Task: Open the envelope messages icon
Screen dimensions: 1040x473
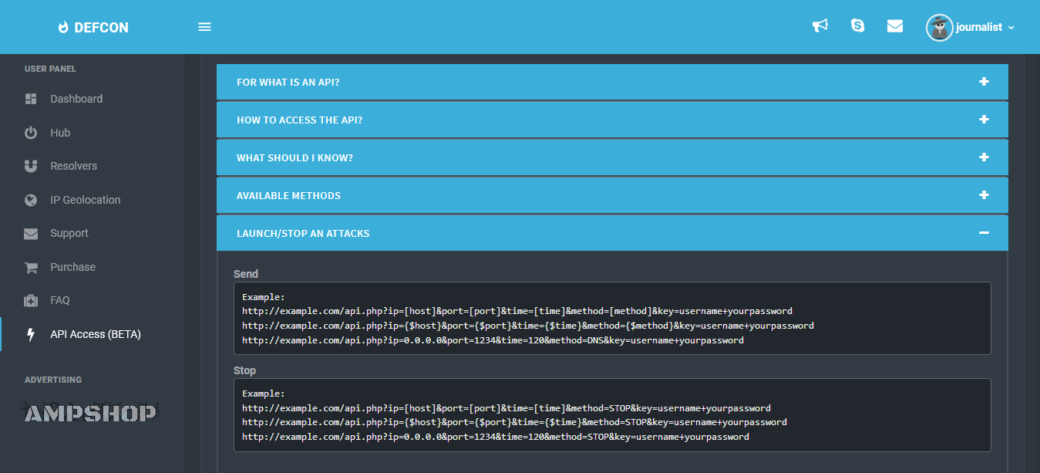Action: (895, 26)
